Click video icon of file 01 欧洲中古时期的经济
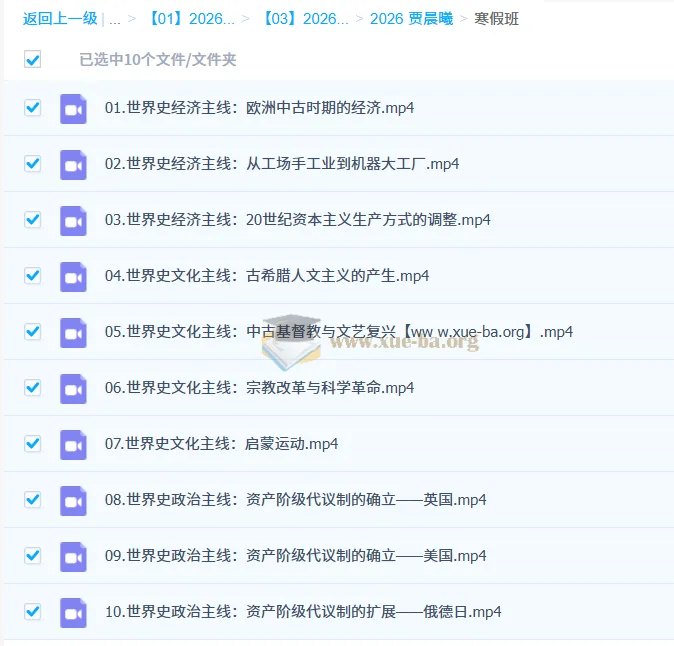674x646 pixels. point(73,109)
